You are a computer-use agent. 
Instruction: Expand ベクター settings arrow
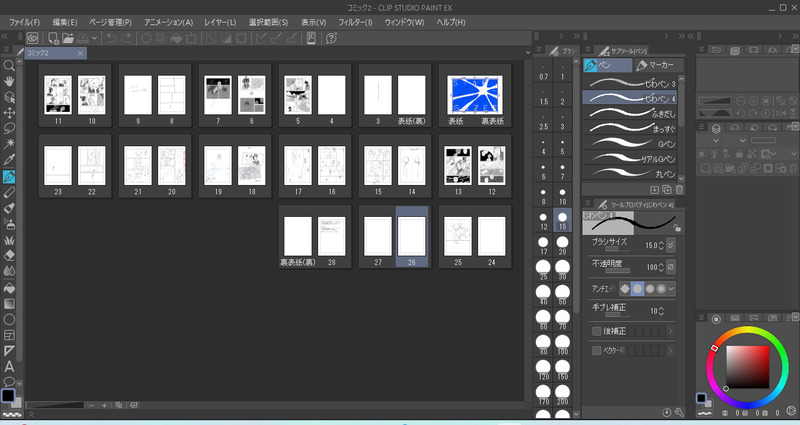point(670,351)
